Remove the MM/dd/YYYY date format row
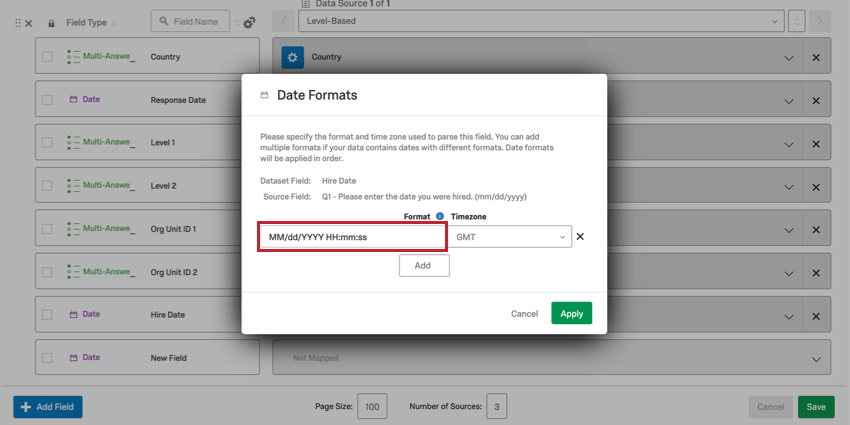 [580, 236]
